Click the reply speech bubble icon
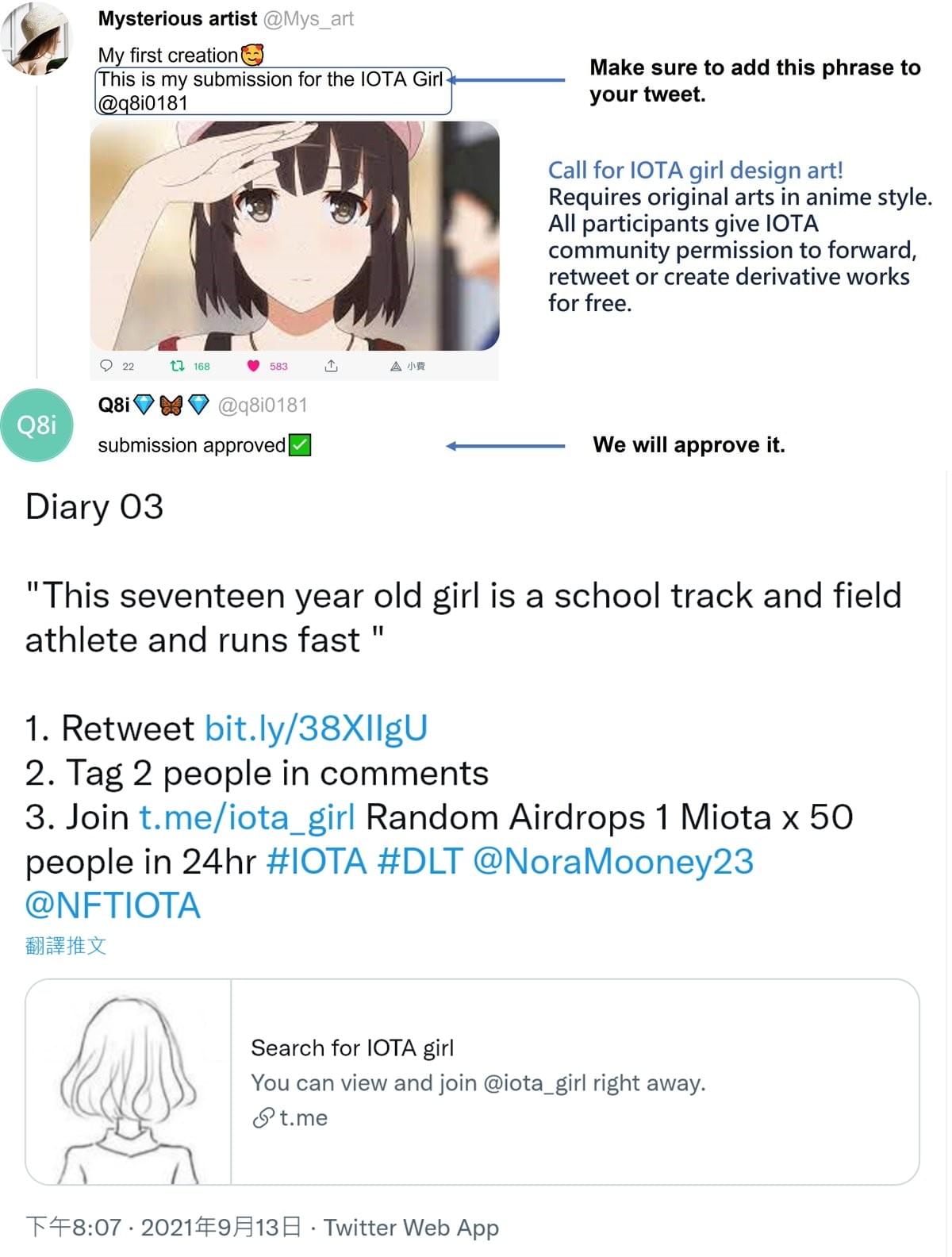Image resolution: width=952 pixels, height=1257 pixels. click(106, 366)
